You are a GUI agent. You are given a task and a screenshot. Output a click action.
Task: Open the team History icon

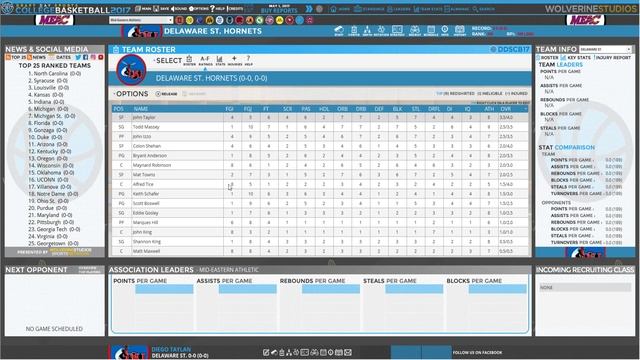(460, 31)
